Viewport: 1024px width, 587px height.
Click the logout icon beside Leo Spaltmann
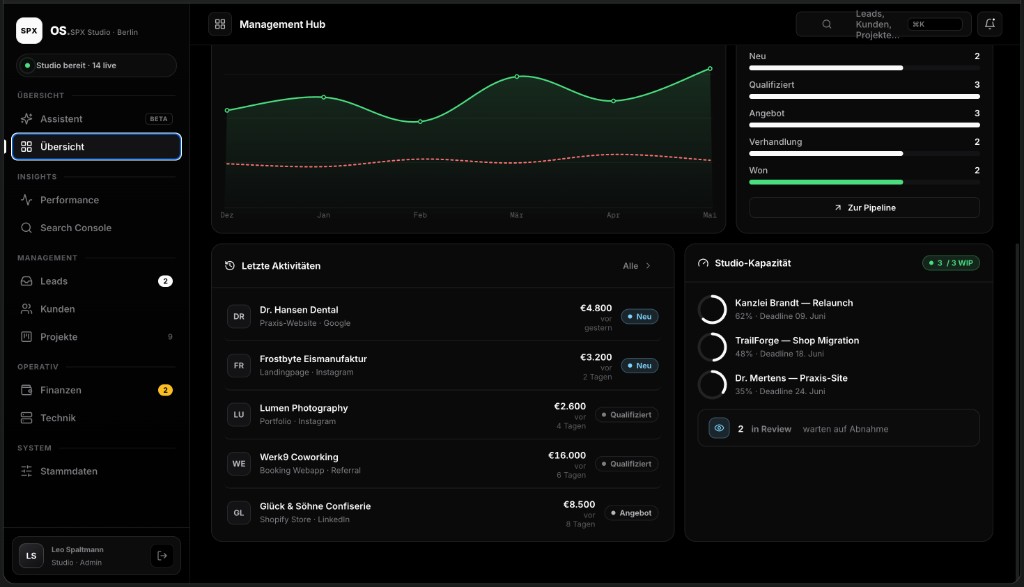point(162,556)
